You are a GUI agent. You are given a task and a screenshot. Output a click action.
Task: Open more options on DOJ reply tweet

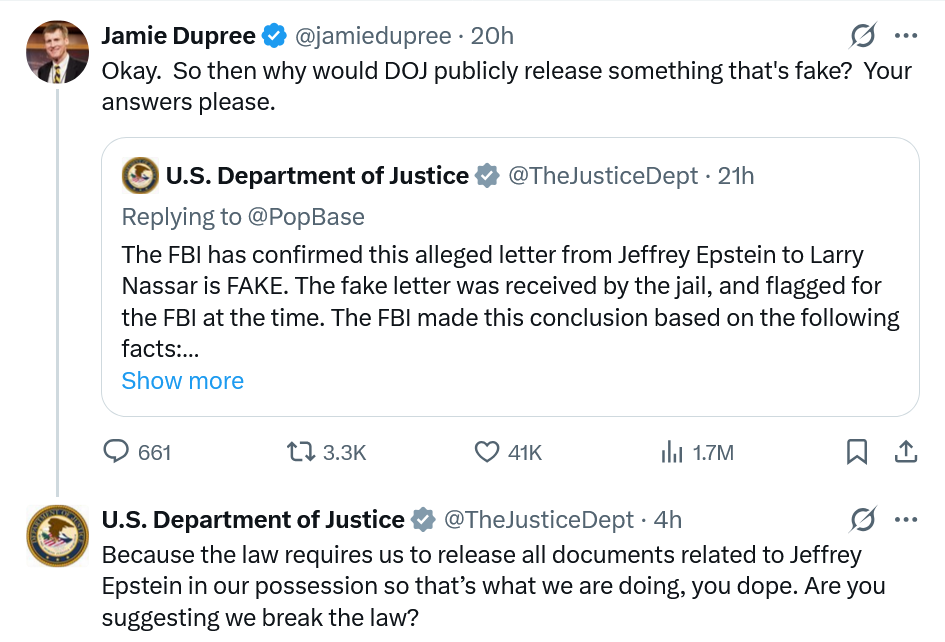pos(905,520)
